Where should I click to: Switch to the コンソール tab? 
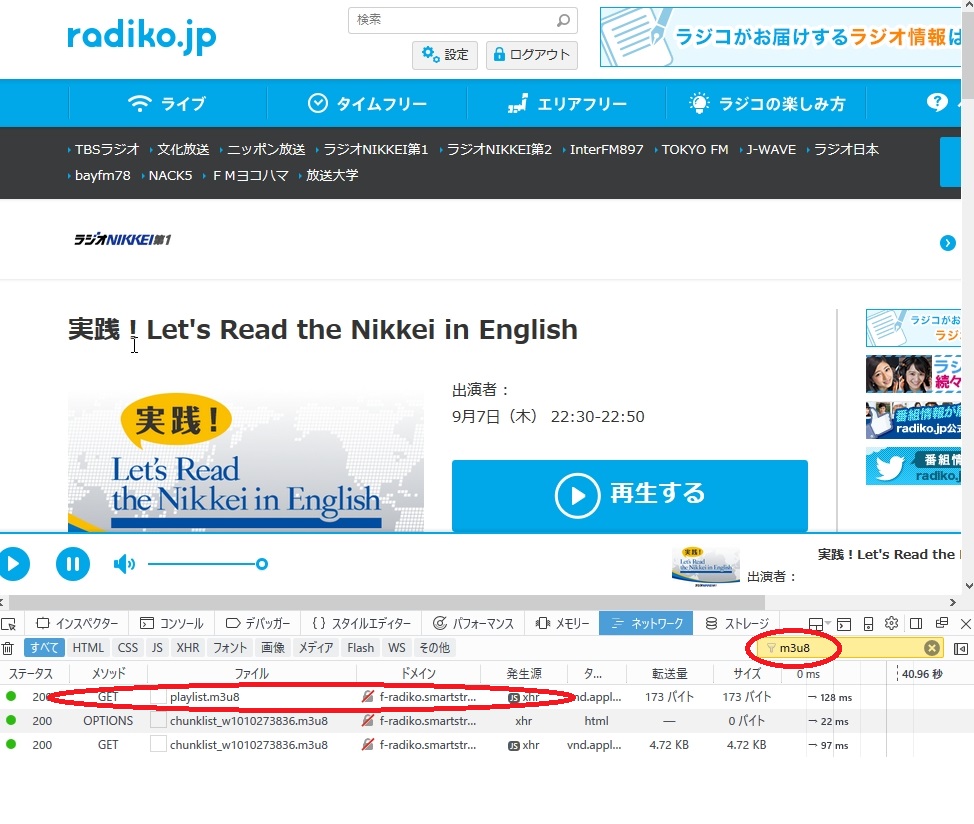click(171, 623)
